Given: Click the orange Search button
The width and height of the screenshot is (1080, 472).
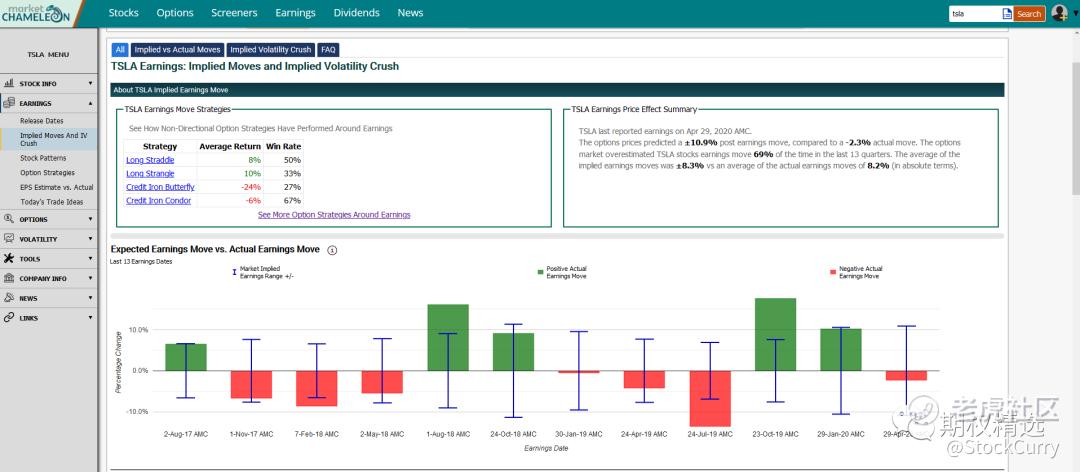Looking at the screenshot, I should (1029, 14).
